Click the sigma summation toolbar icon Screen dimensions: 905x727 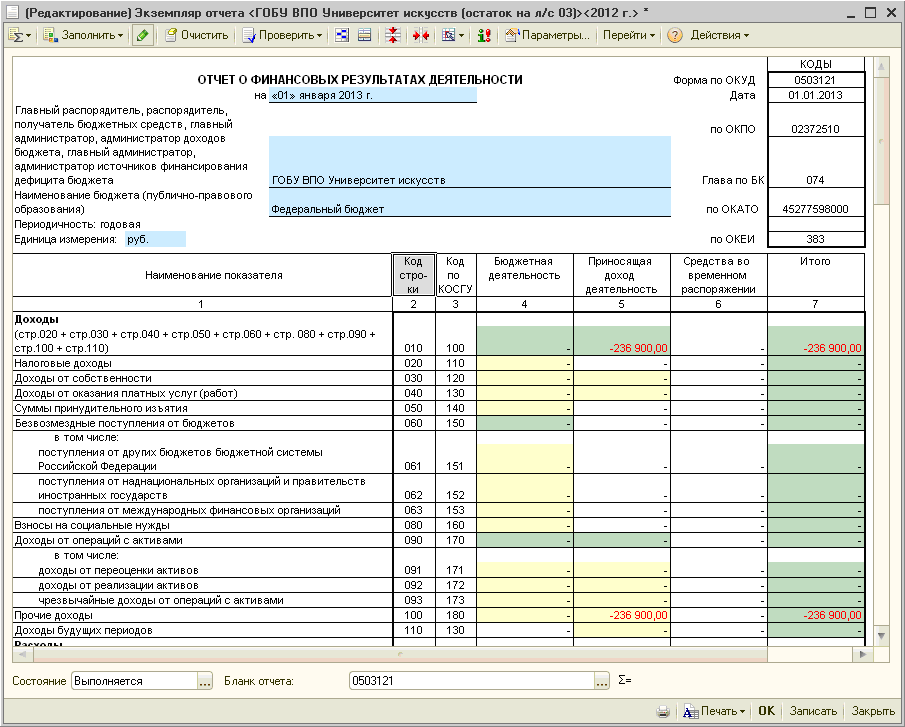[19, 35]
